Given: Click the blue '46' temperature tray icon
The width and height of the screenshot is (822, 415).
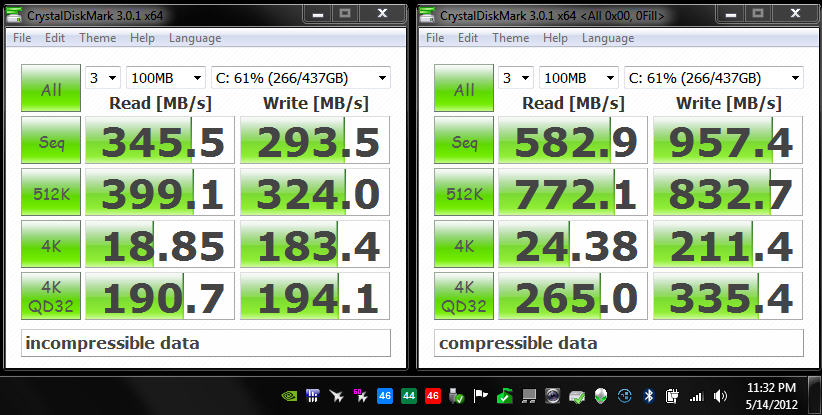Looking at the screenshot, I should click(385, 396).
